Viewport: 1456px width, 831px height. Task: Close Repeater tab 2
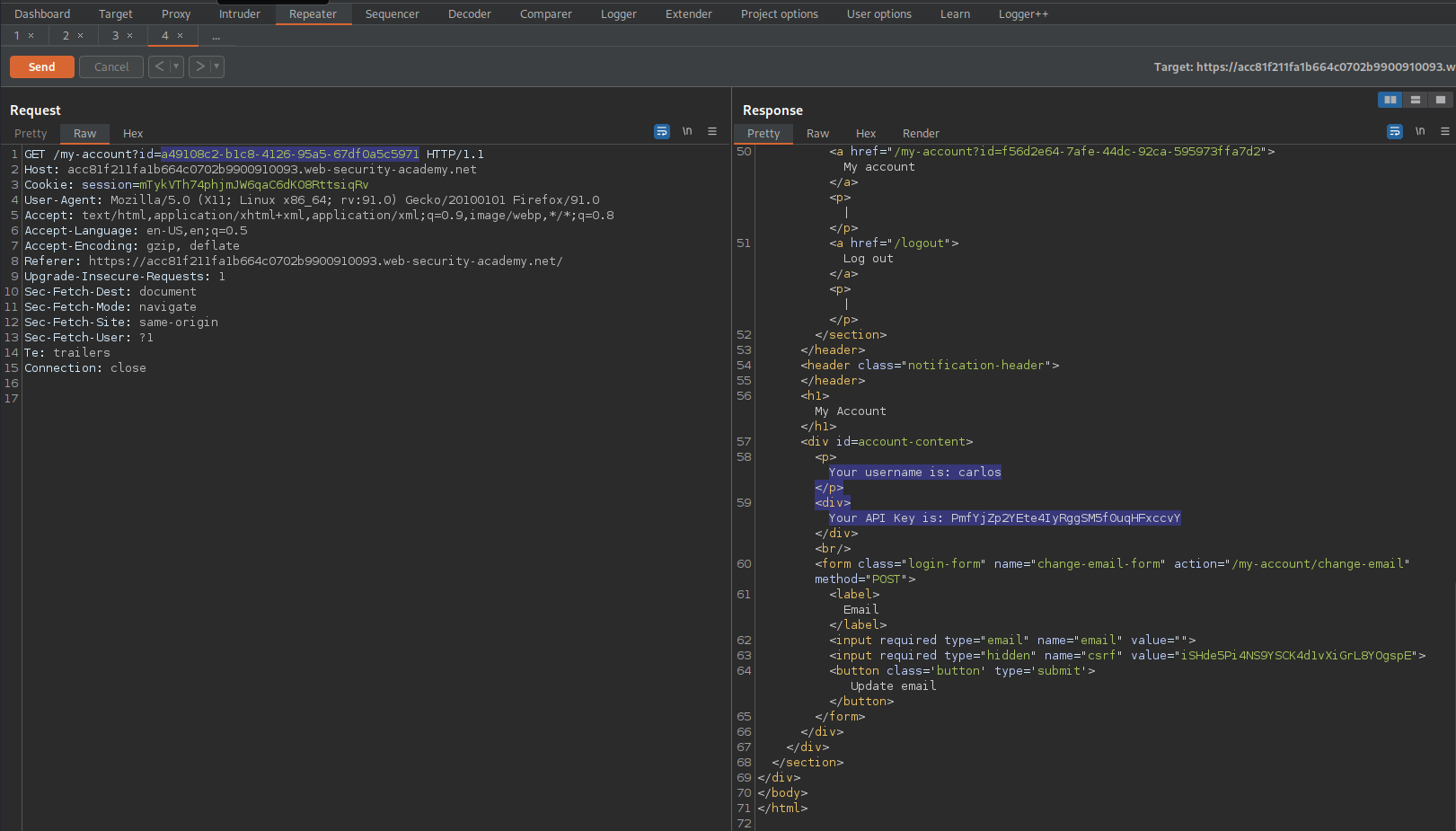coord(80,36)
